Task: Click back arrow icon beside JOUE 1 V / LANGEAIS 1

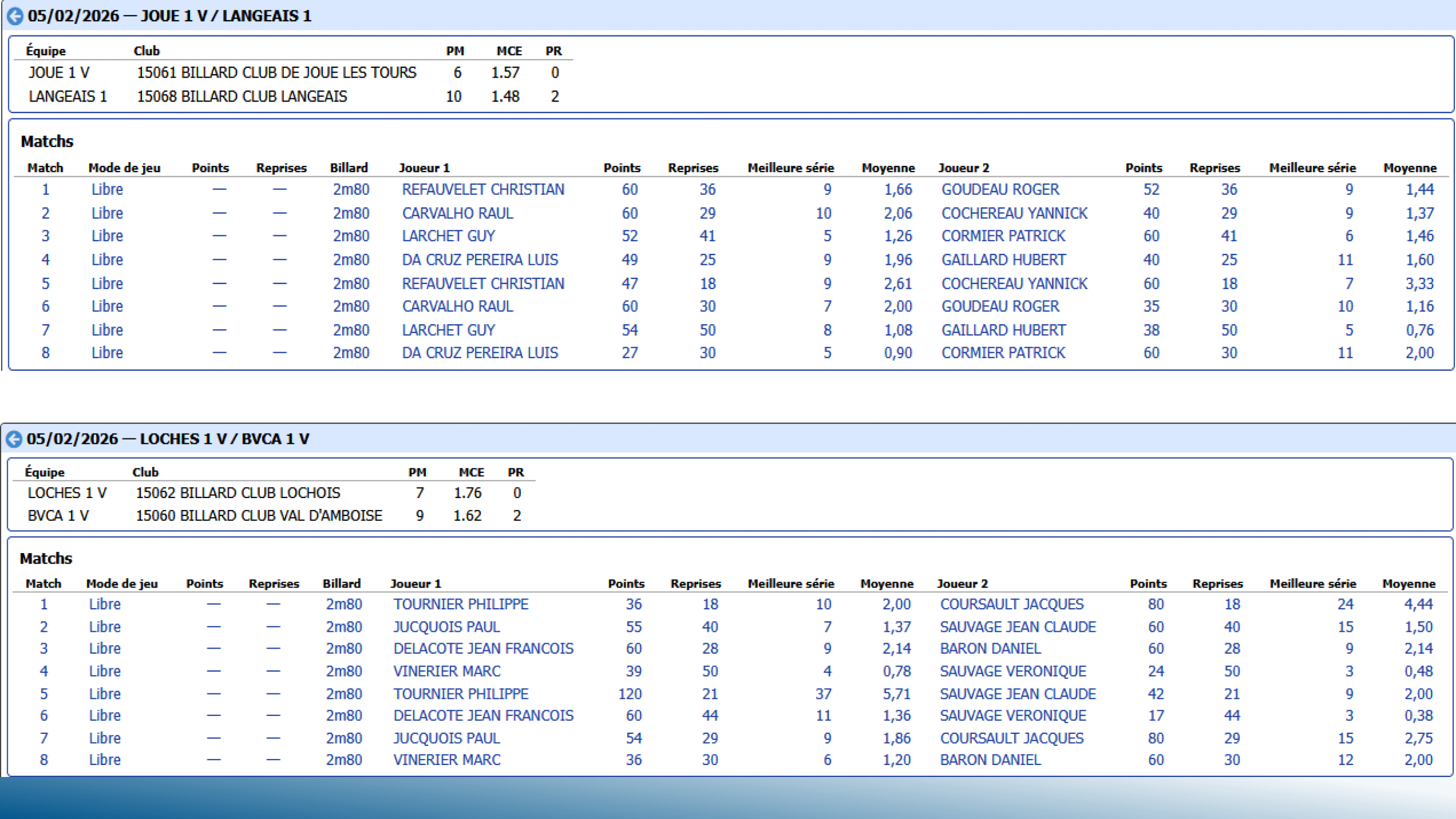Action: pyautogui.click(x=15, y=16)
